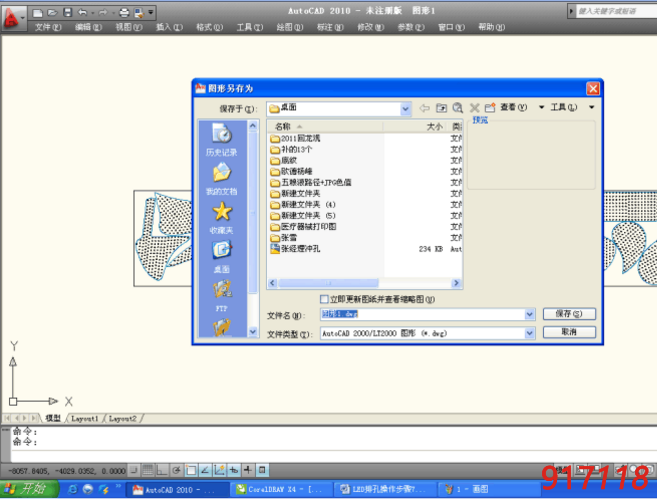Toggle Polar tracking in the status bar

click(176, 470)
